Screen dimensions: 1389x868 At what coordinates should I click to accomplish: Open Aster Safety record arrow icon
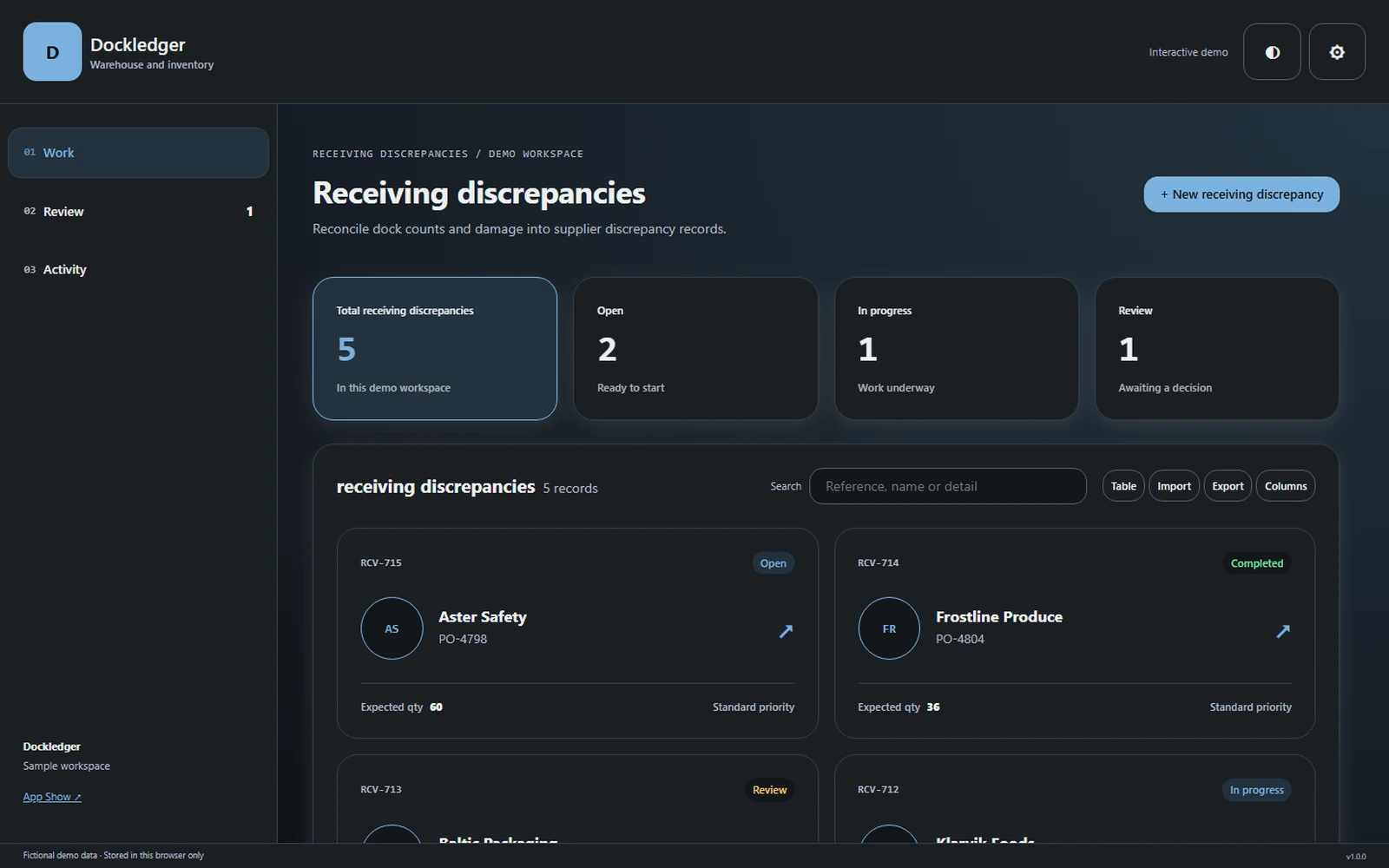[786, 631]
